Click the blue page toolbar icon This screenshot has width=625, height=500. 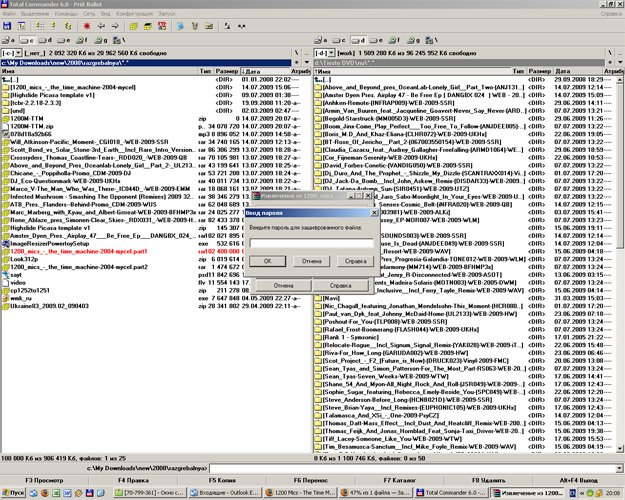click(181, 26)
